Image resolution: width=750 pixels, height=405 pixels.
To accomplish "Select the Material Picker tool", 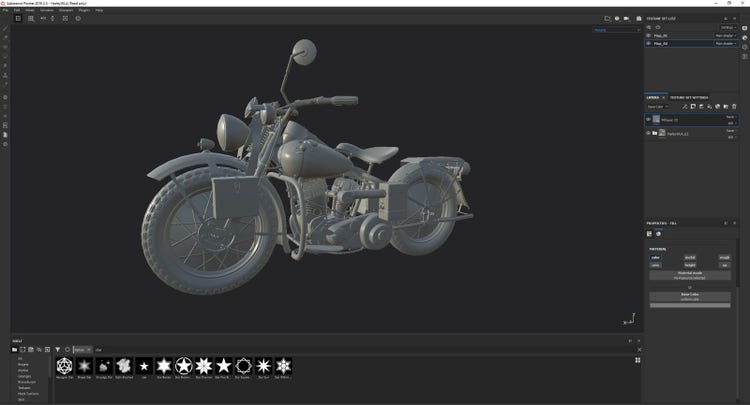I will point(5,85).
